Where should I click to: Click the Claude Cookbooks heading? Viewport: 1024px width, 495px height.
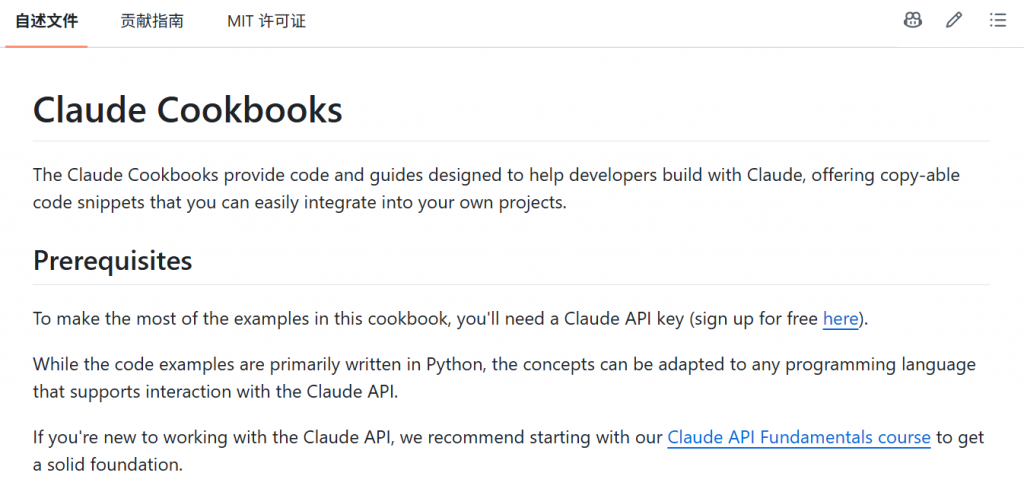188,110
